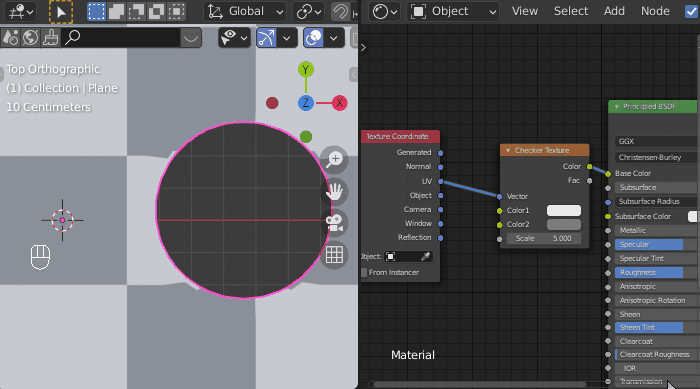Open the pivot point dropdown
Viewport: 700px width, 389px height.
click(308, 12)
